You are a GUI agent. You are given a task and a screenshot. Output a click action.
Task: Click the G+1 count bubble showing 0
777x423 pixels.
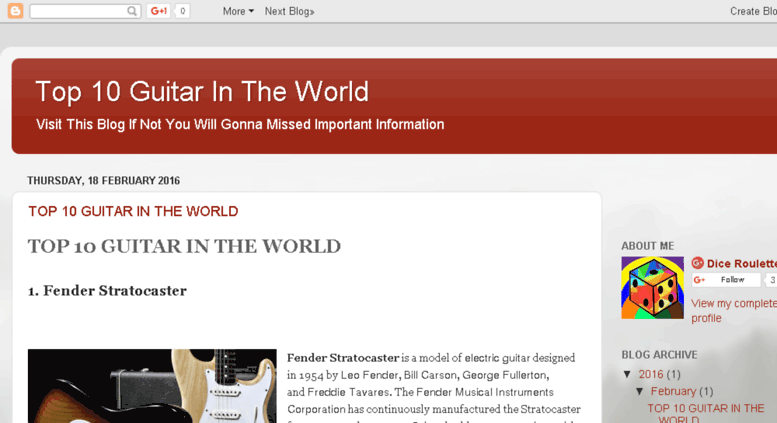pyautogui.click(x=182, y=11)
